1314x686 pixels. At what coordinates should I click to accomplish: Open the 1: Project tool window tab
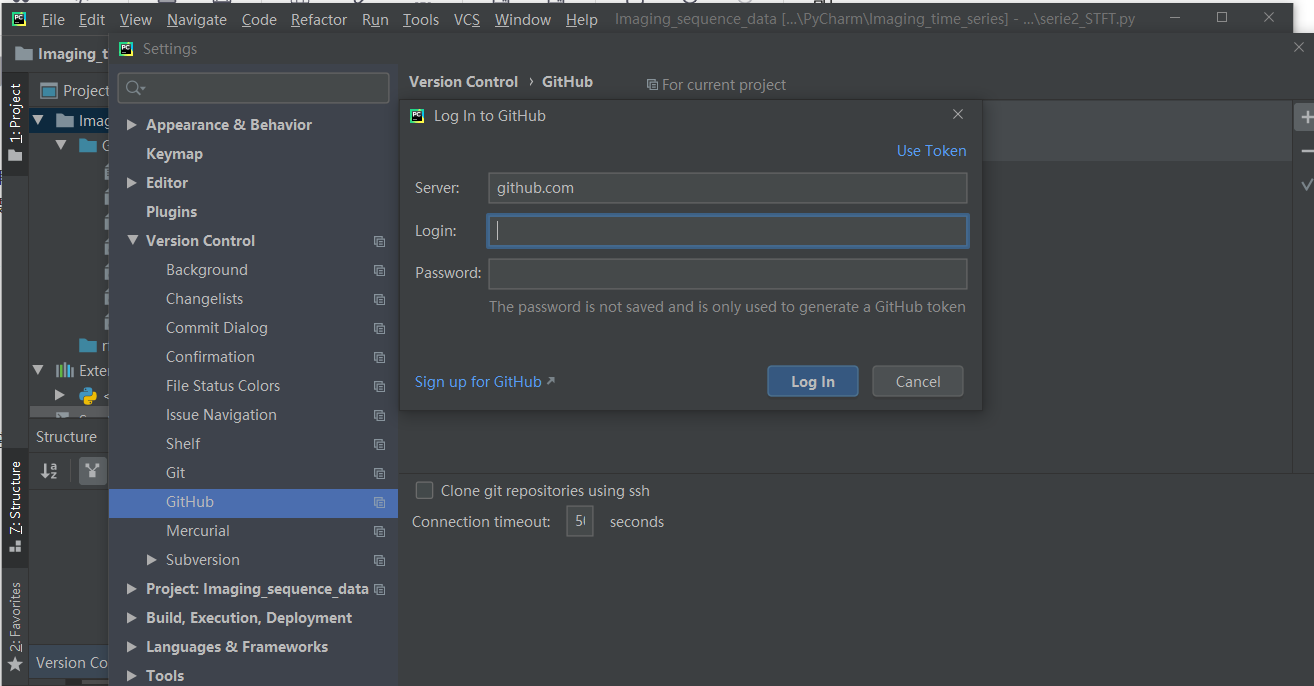15,123
